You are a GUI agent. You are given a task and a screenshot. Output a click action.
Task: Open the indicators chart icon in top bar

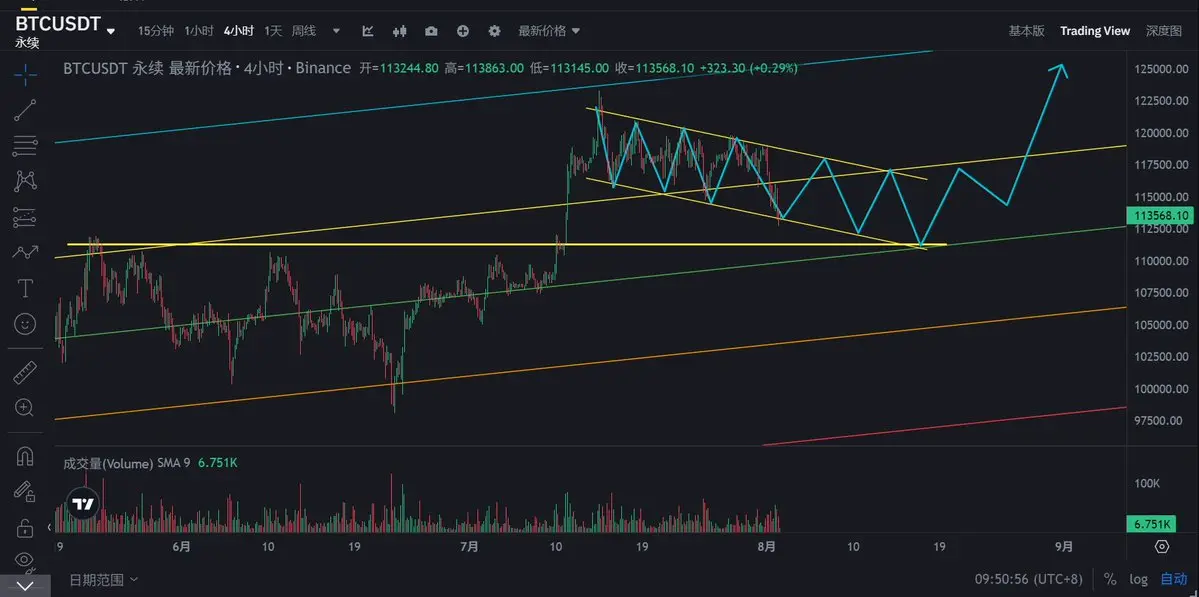point(368,31)
